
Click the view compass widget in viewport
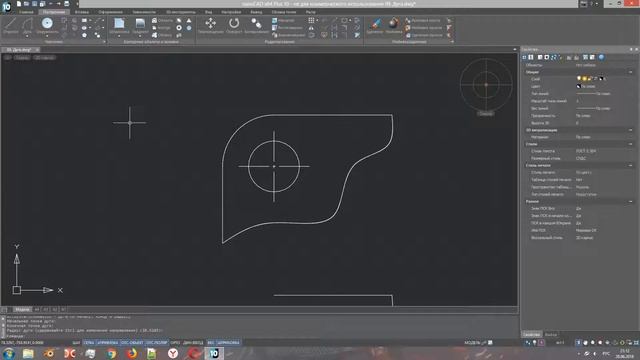pyautogui.click(x=486, y=84)
